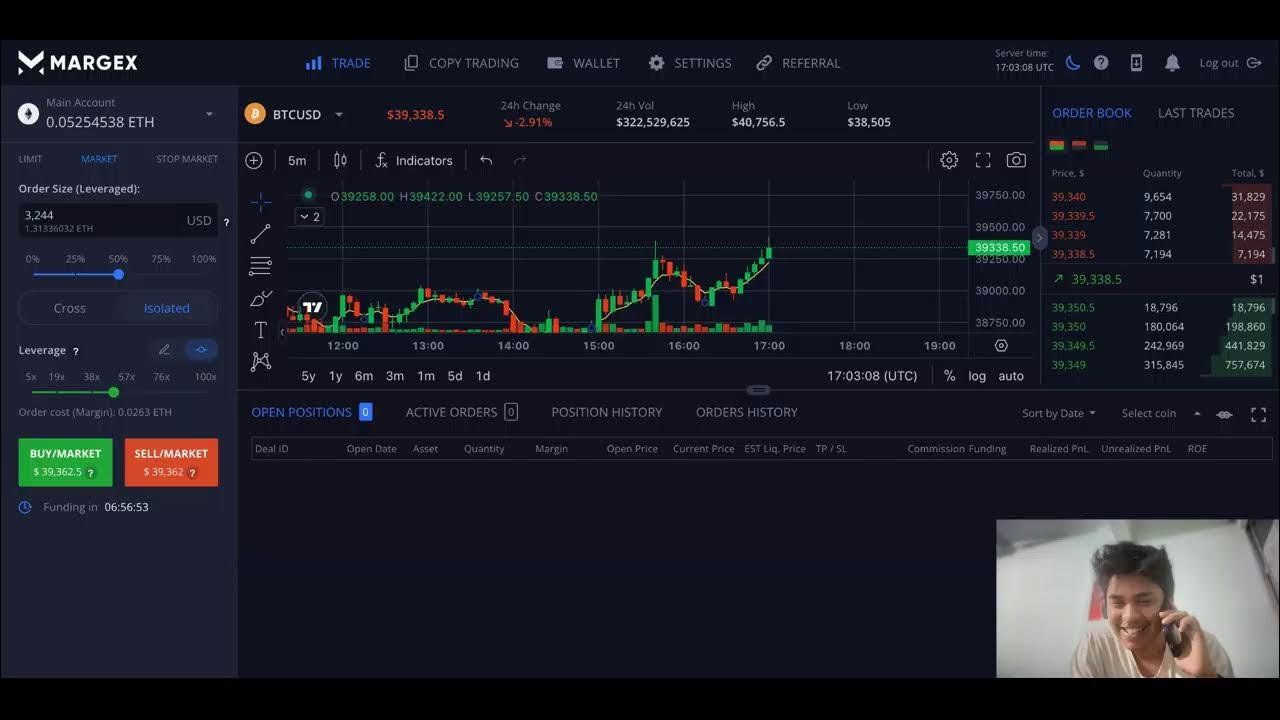
Task: Open the Main Account dropdown
Action: click(x=209, y=114)
